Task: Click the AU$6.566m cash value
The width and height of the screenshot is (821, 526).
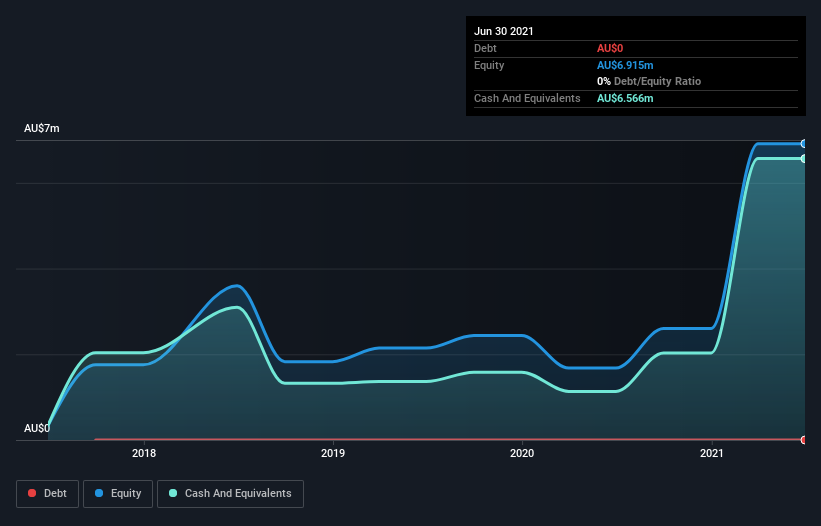Action: pos(625,98)
